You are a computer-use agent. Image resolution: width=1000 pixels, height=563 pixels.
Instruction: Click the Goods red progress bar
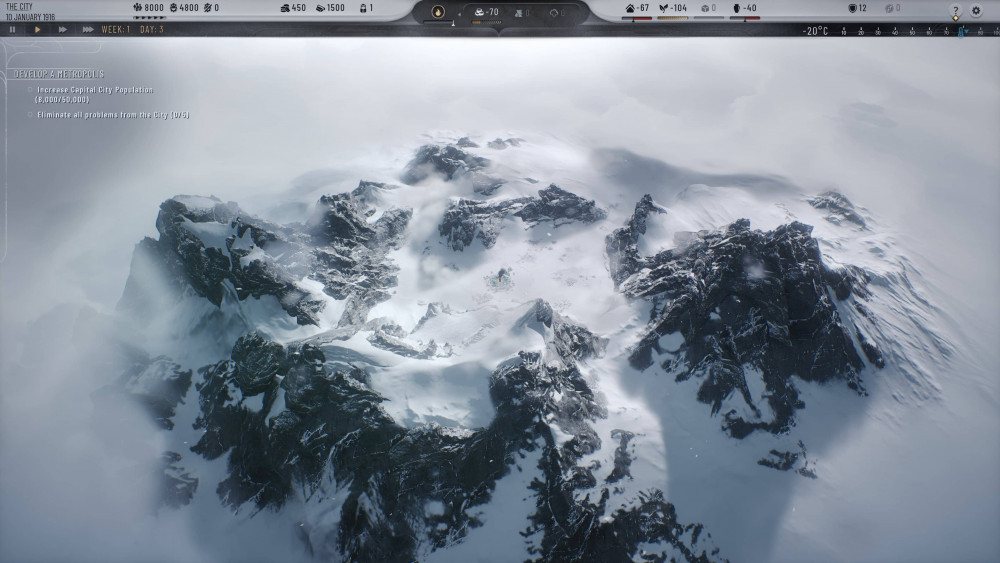click(x=744, y=18)
